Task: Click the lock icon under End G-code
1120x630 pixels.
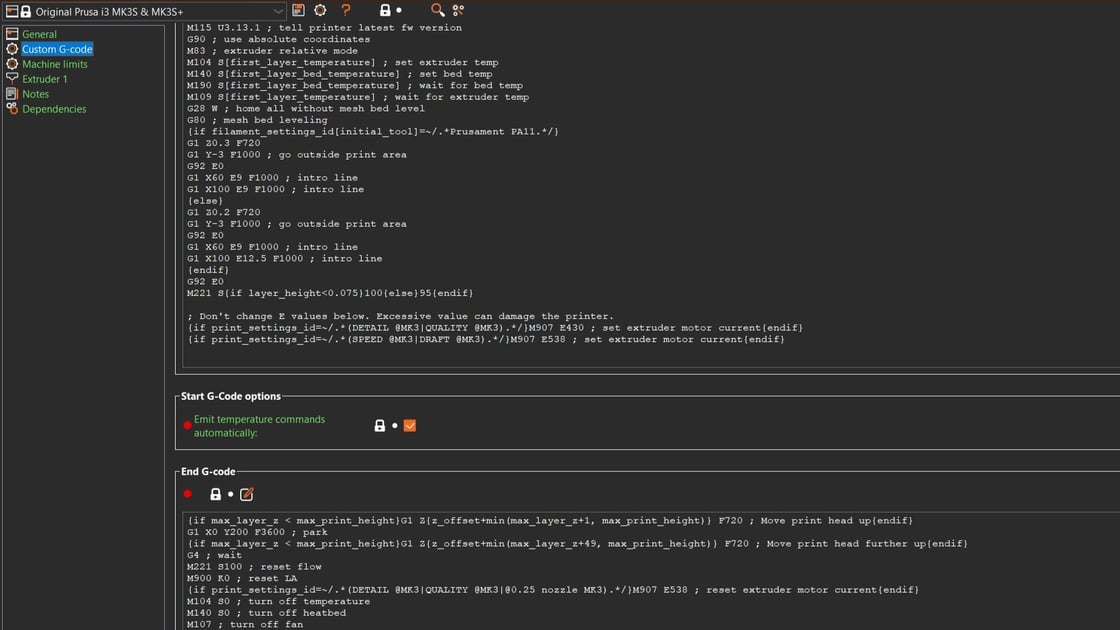Action: [214, 493]
